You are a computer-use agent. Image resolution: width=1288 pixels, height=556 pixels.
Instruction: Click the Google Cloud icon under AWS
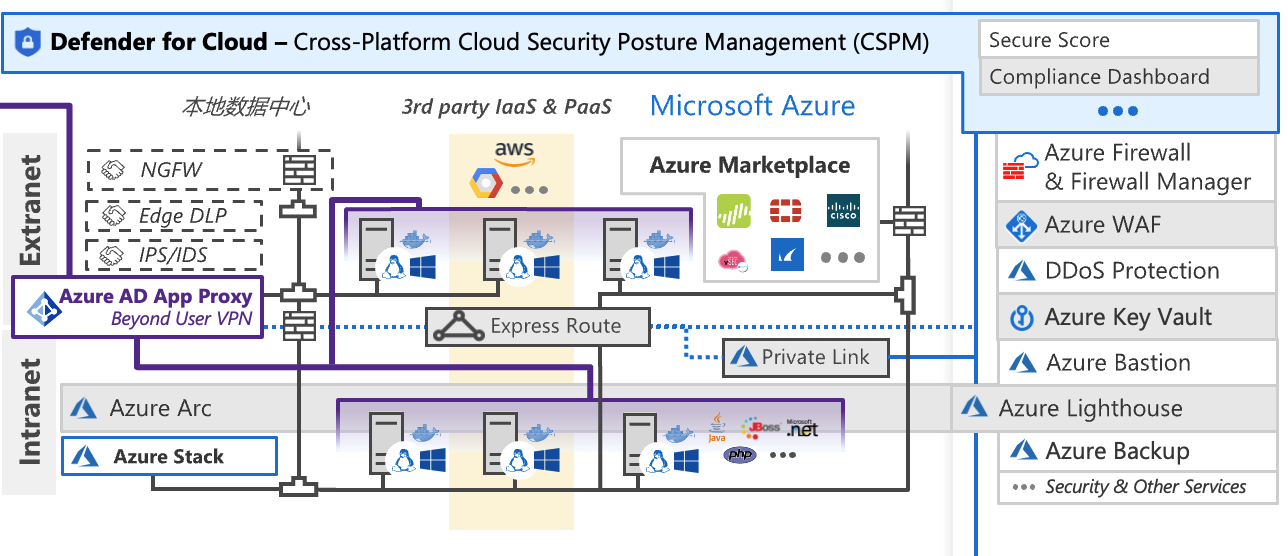coord(484,185)
